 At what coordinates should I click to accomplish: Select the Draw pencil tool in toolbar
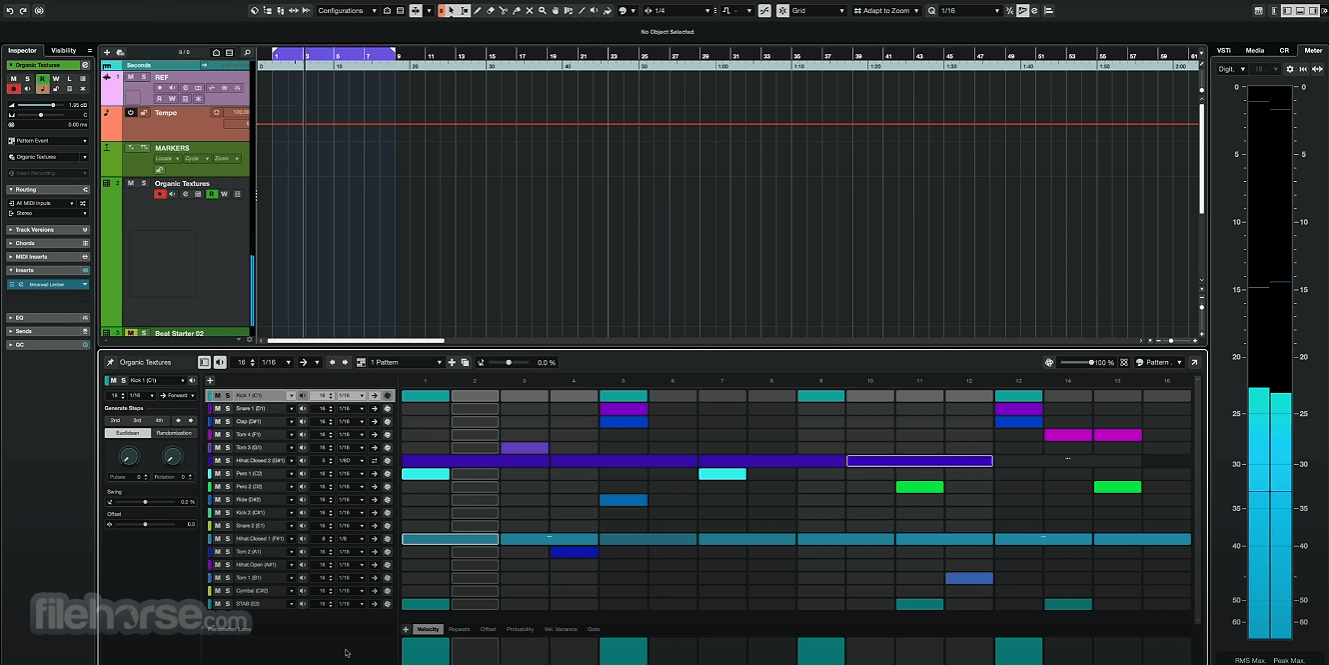click(478, 10)
